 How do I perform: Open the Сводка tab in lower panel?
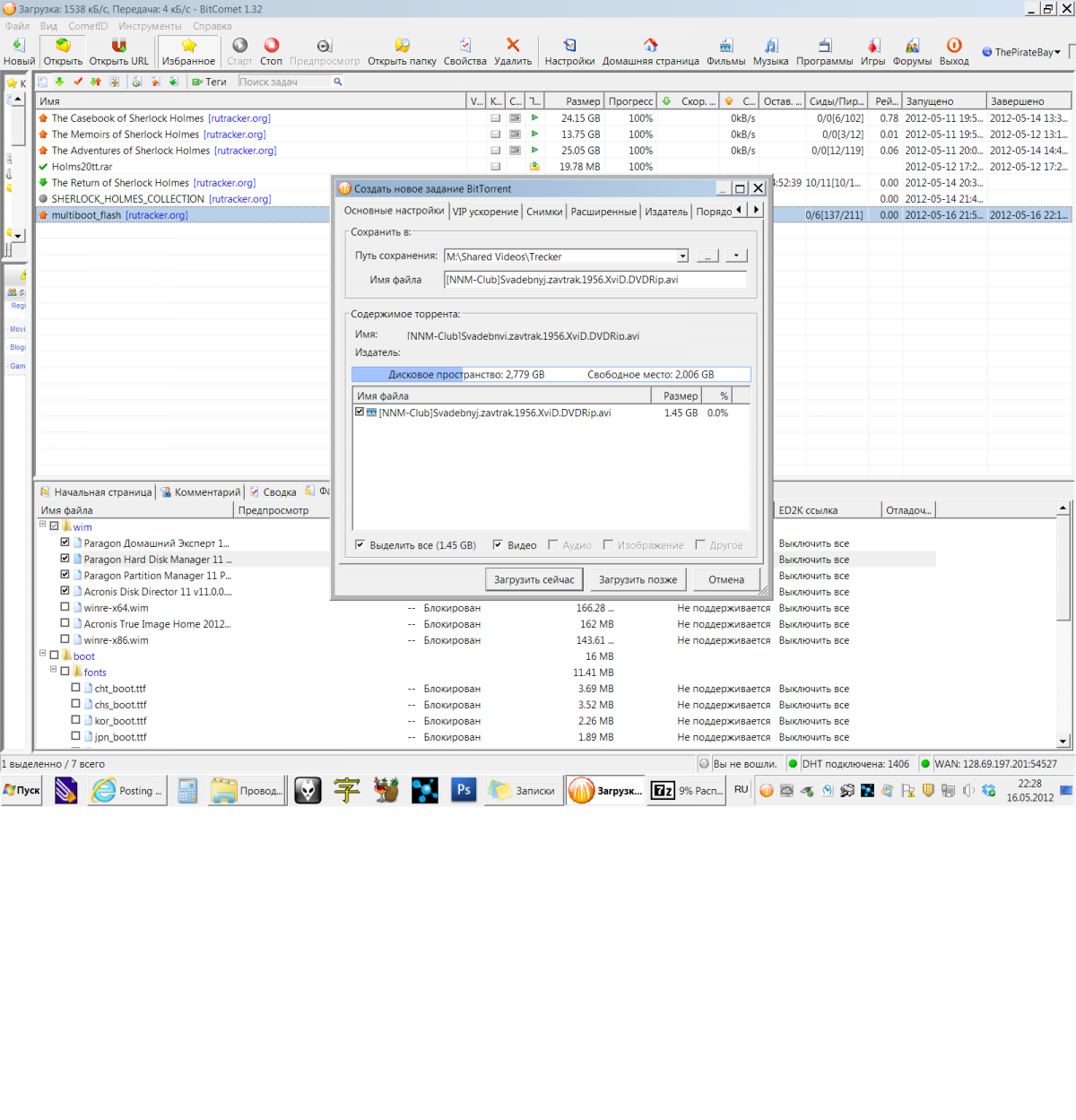point(273,492)
